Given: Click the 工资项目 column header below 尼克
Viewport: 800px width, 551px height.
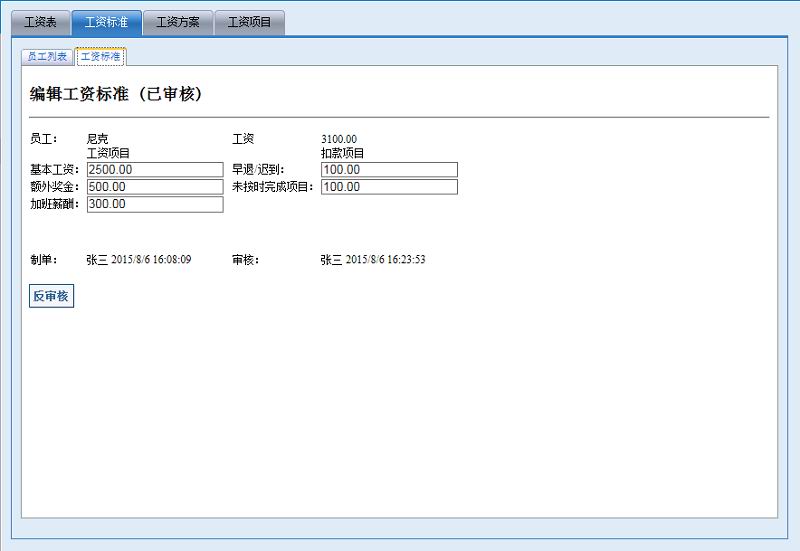Looking at the screenshot, I should coord(108,153).
